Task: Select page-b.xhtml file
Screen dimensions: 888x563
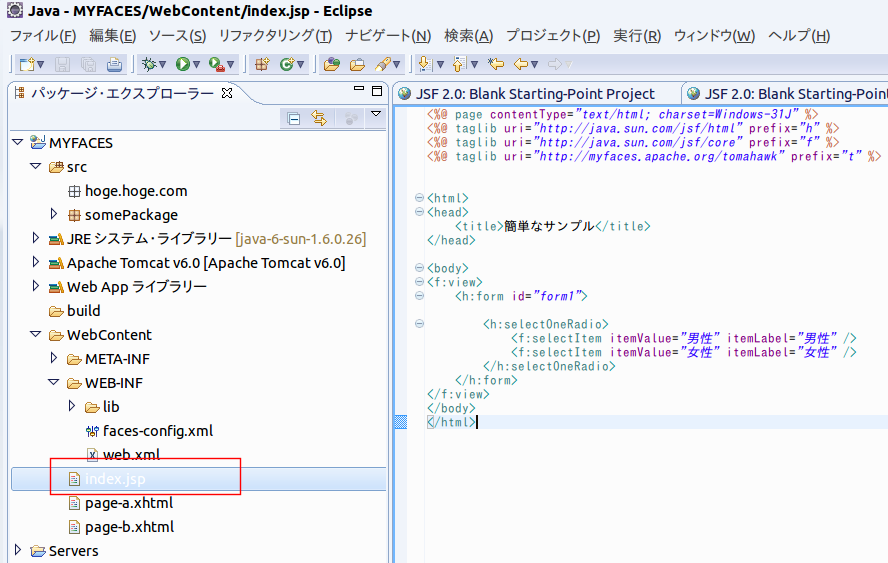Action: coord(121,527)
